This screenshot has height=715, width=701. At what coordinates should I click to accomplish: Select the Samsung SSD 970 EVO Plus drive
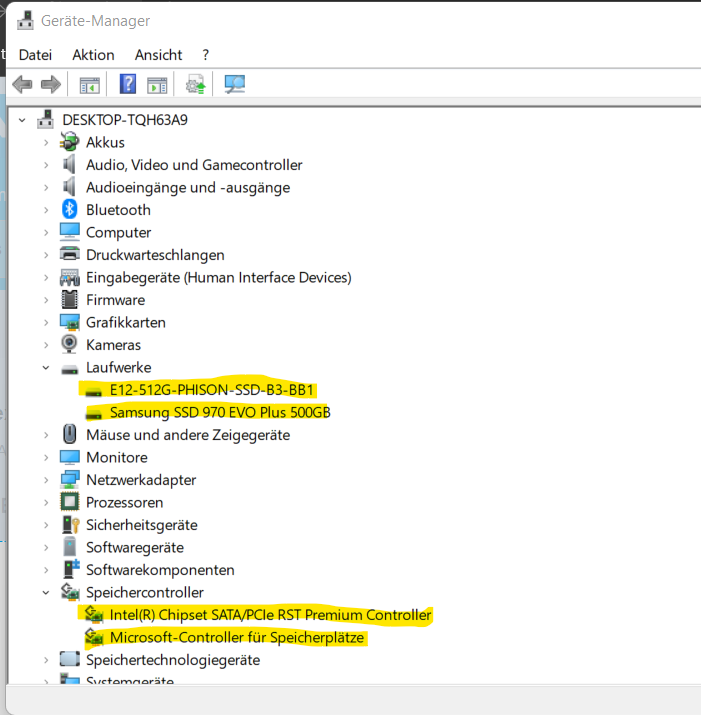[220, 412]
